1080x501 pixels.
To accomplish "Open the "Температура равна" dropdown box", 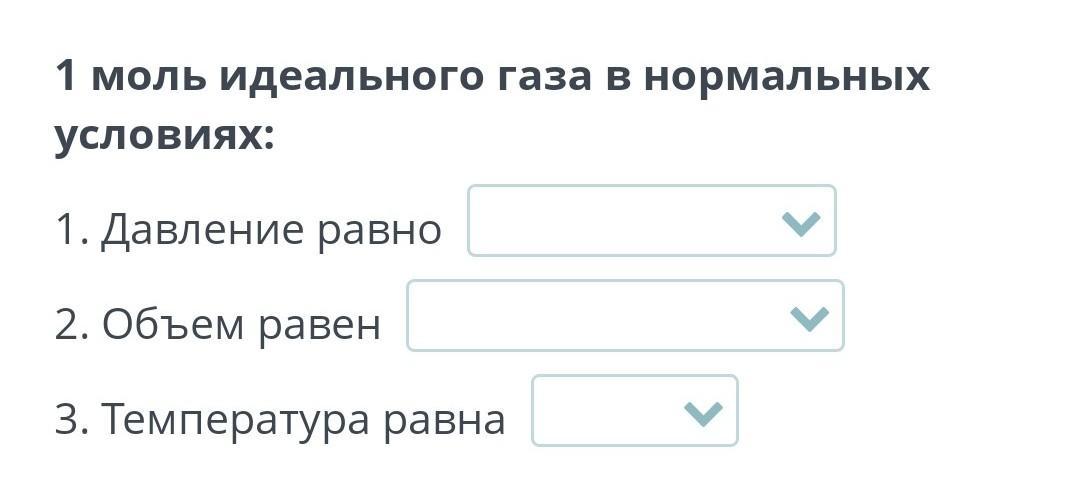I will pyautogui.click(x=634, y=411).
